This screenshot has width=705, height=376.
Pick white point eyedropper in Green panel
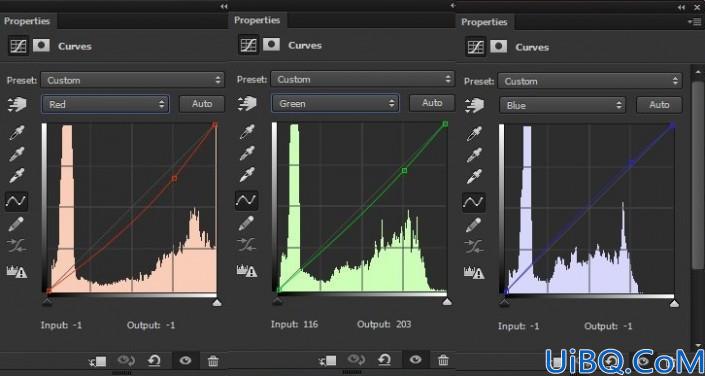click(x=247, y=175)
